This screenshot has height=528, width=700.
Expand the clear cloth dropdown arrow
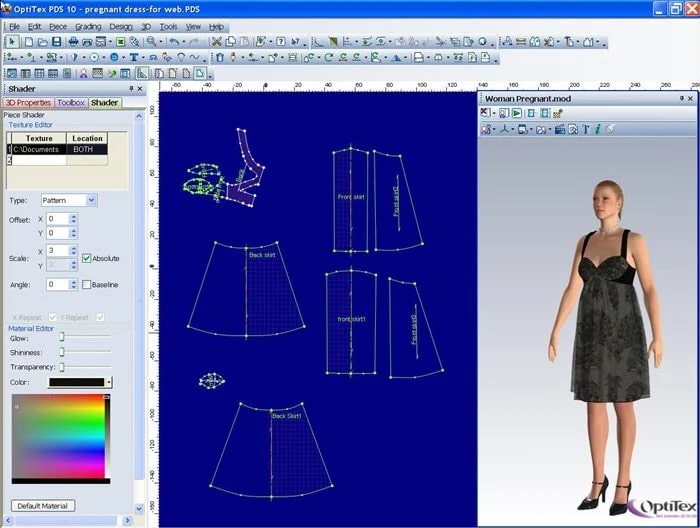click(494, 114)
